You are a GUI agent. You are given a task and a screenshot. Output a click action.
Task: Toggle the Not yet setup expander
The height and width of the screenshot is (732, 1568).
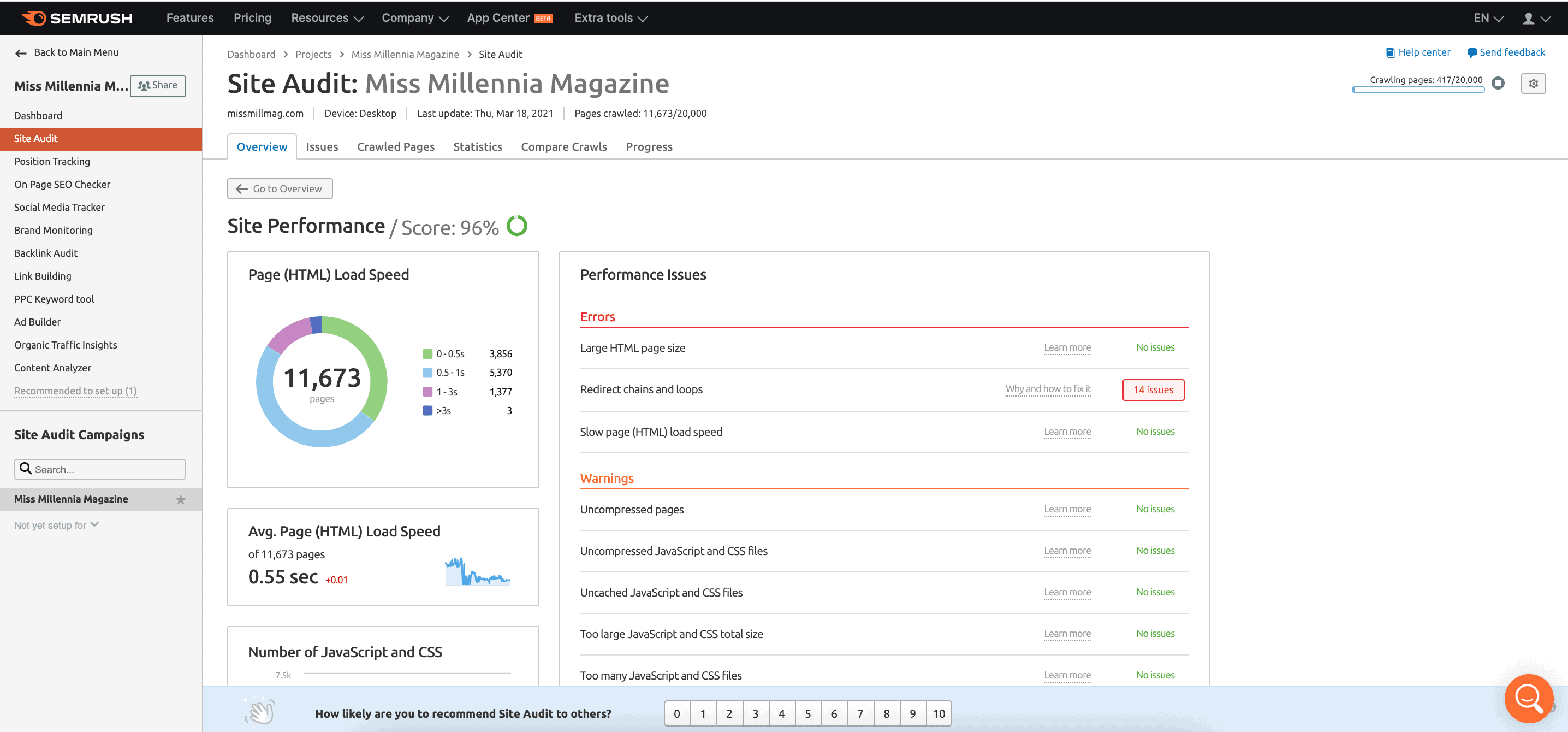(x=57, y=525)
